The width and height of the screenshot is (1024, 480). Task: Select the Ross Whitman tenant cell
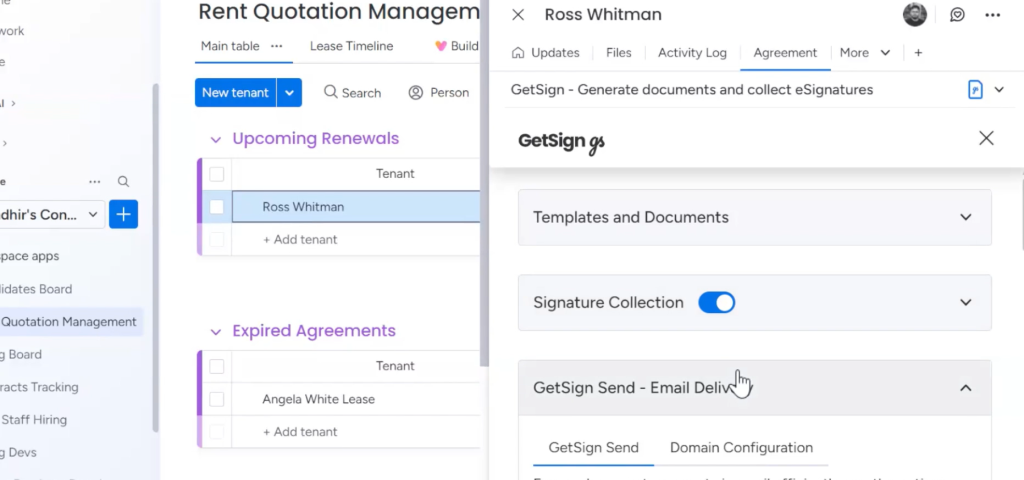click(356, 207)
